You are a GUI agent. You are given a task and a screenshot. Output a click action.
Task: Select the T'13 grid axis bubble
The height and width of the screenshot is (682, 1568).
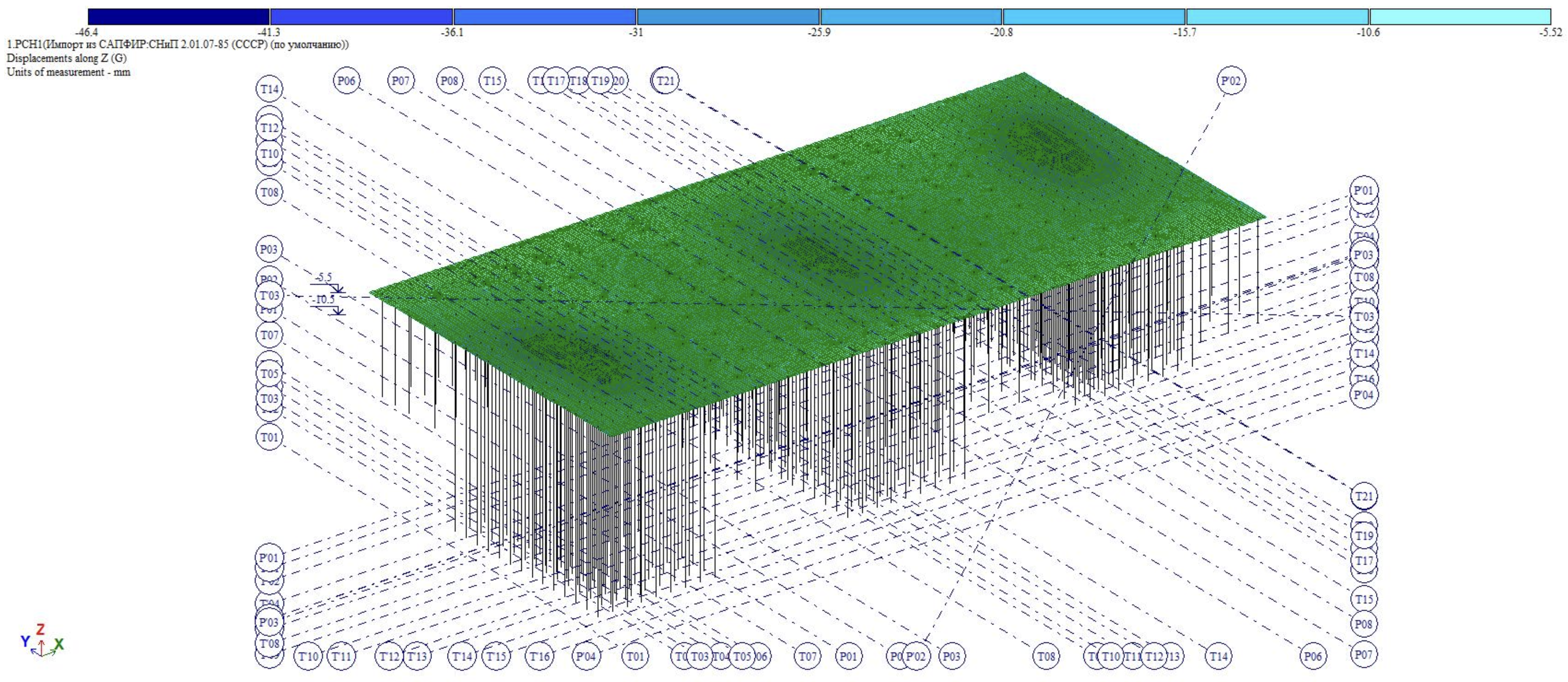pyautogui.click(x=417, y=657)
